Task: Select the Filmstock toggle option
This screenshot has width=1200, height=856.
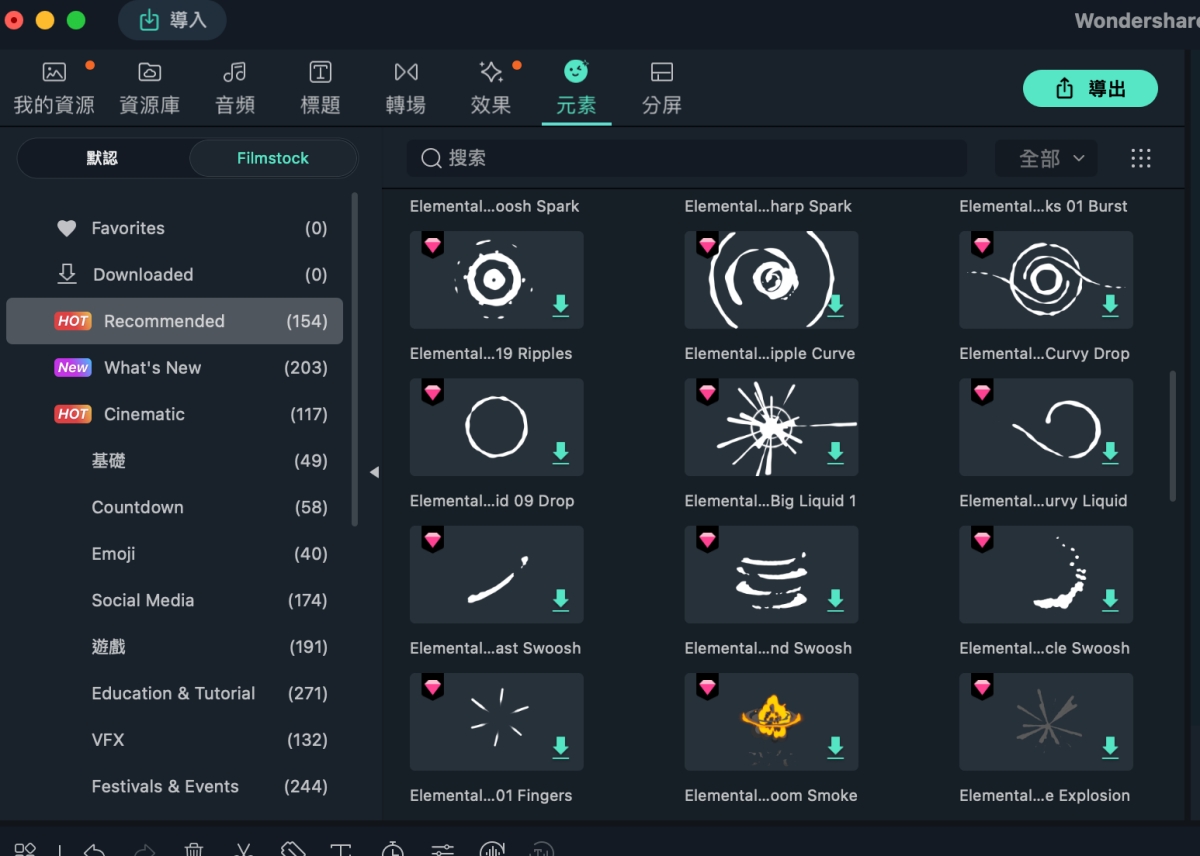Action: pyautogui.click(x=272, y=158)
